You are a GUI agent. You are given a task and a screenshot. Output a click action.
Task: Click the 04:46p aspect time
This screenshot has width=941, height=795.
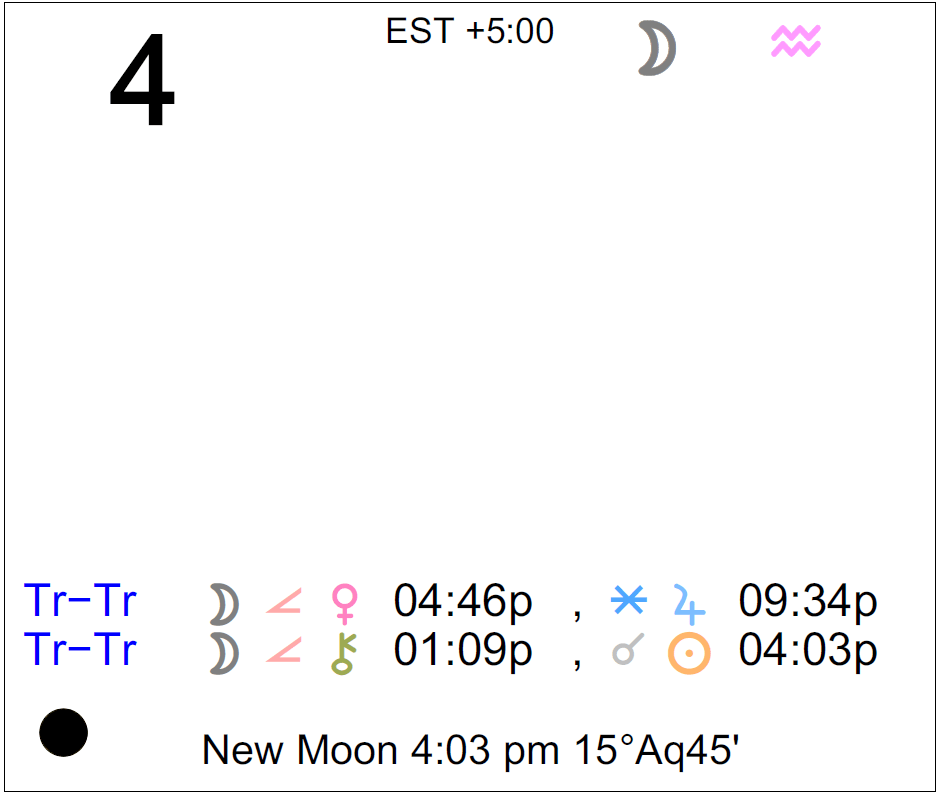463,601
